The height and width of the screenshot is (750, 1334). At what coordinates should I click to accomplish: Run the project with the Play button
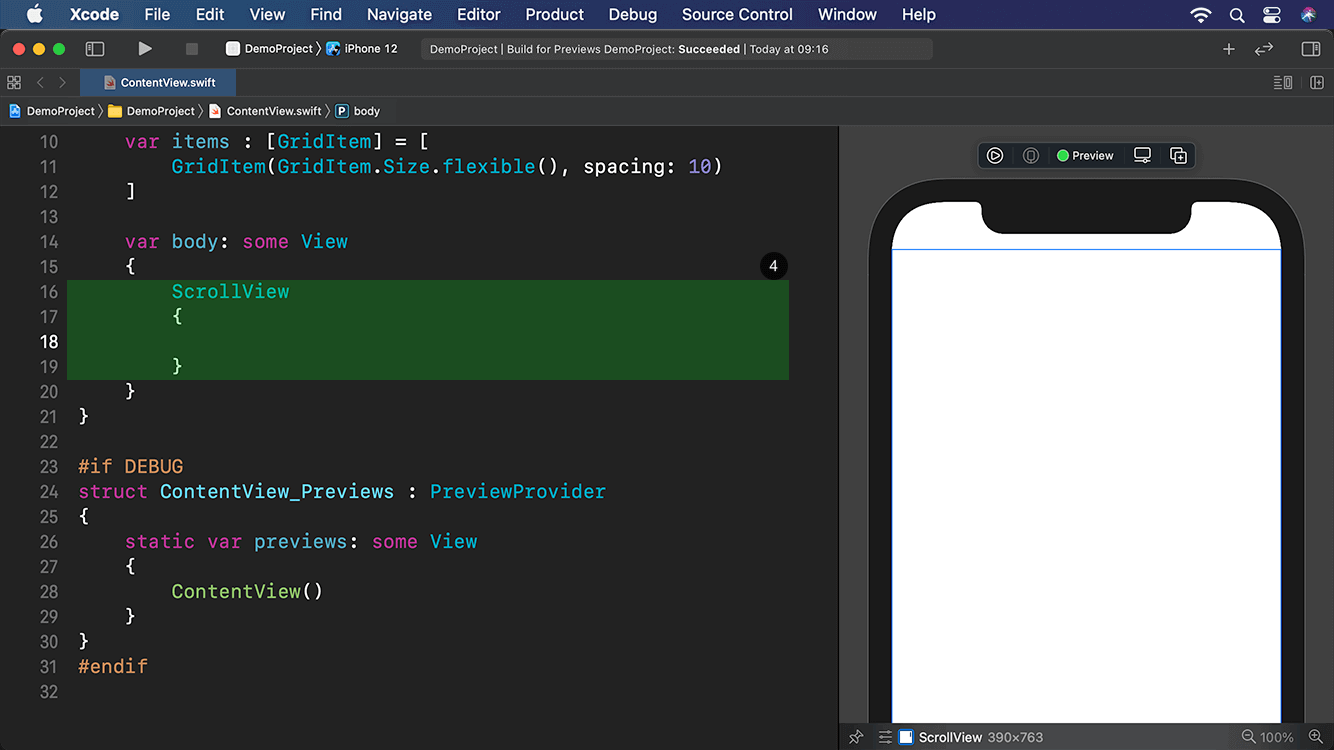[145, 48]
